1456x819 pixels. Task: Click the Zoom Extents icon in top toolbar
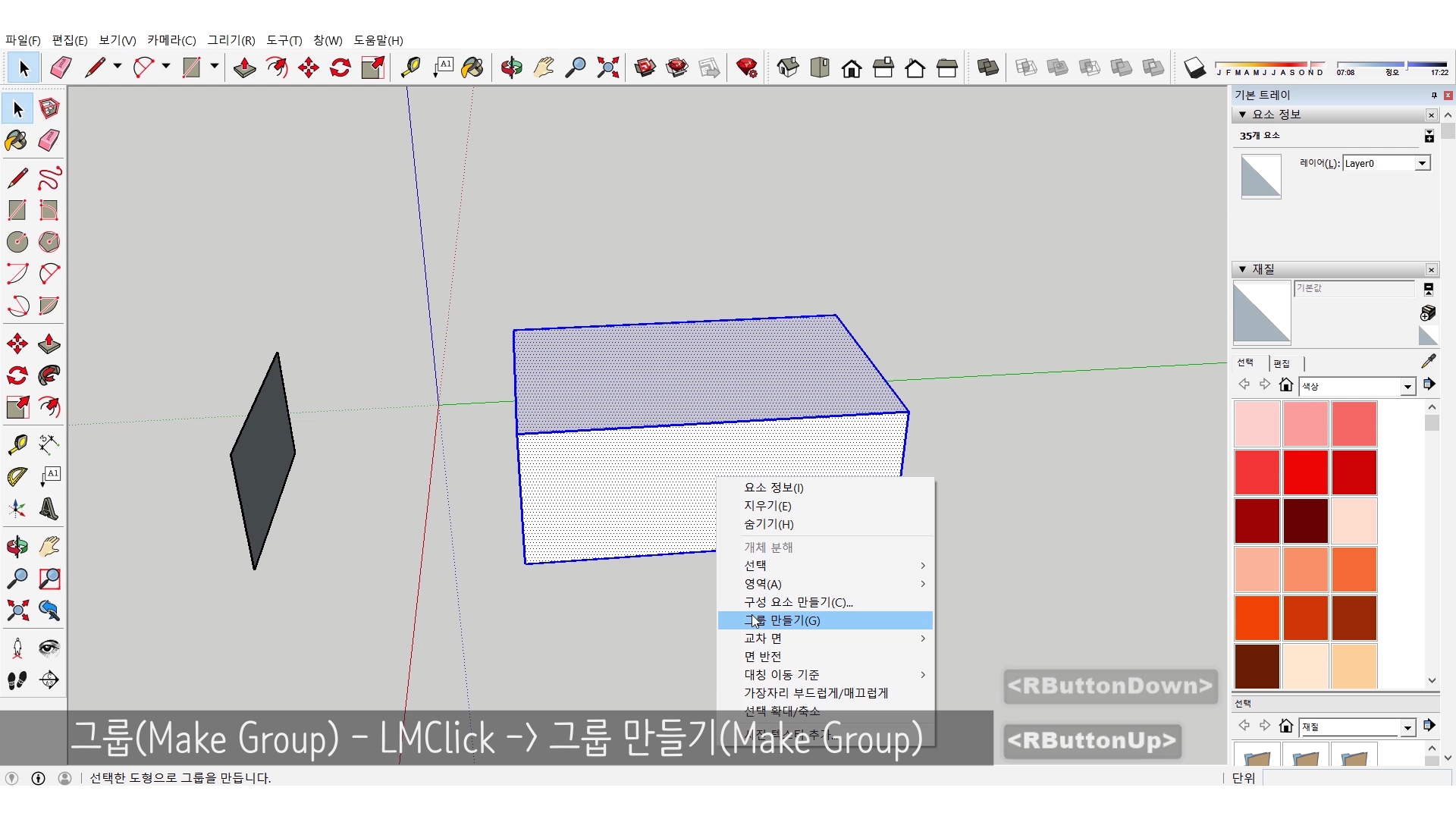[x=607, y=68]
